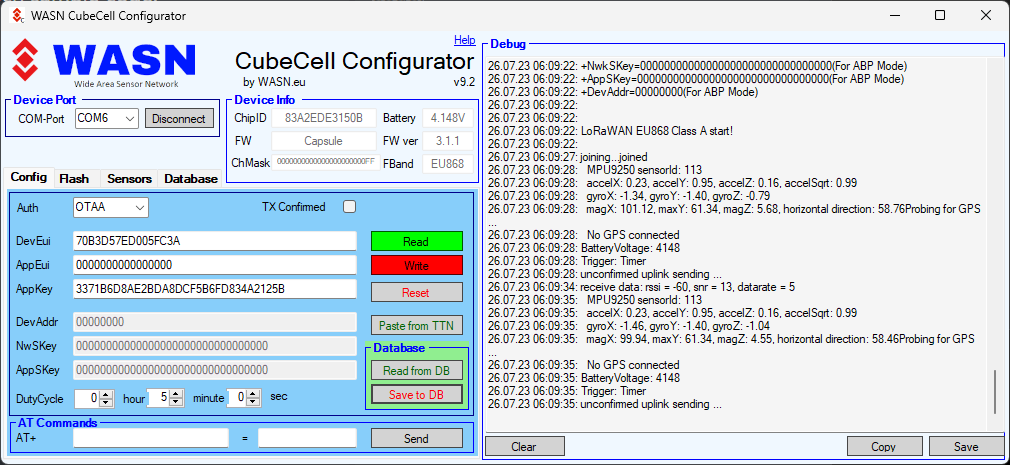Click the AT command value field
This screenshot has width=1010, height=465.
click(x=307, y=438)
